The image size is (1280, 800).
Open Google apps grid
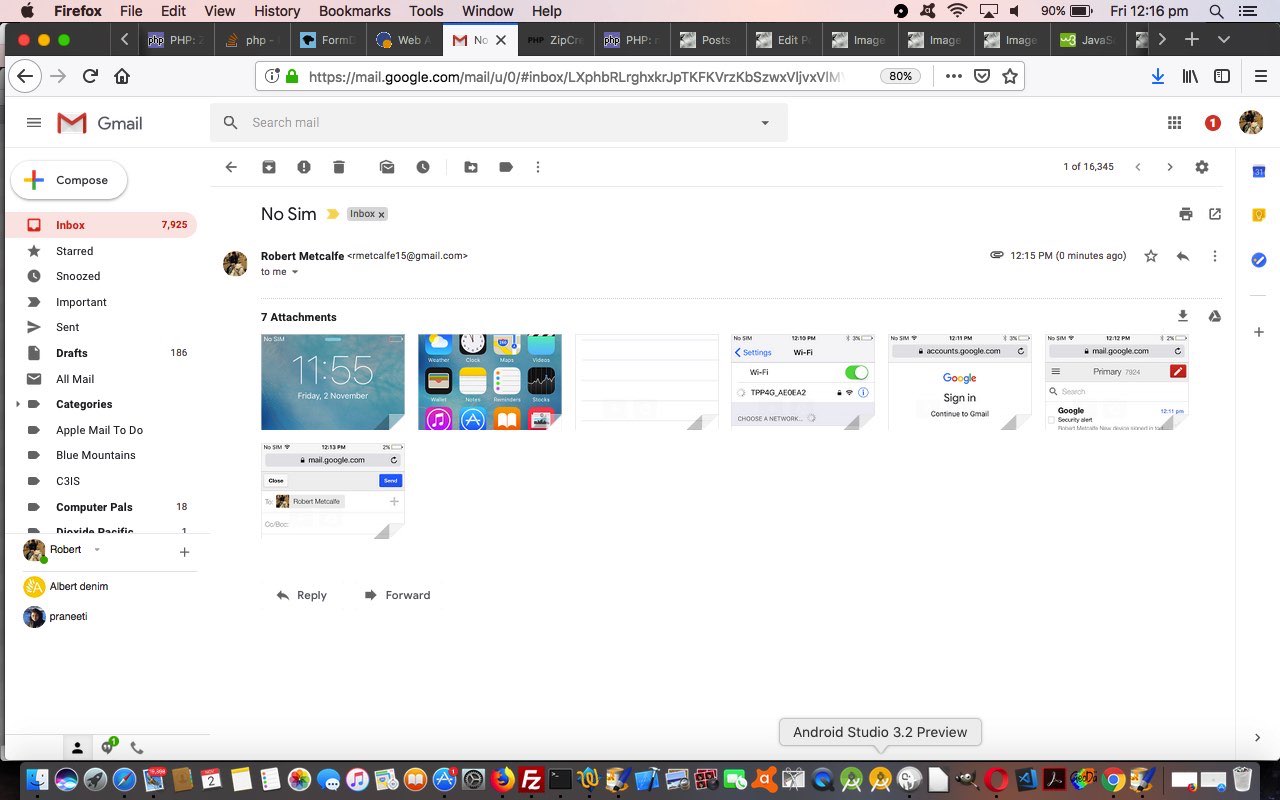1174,122
